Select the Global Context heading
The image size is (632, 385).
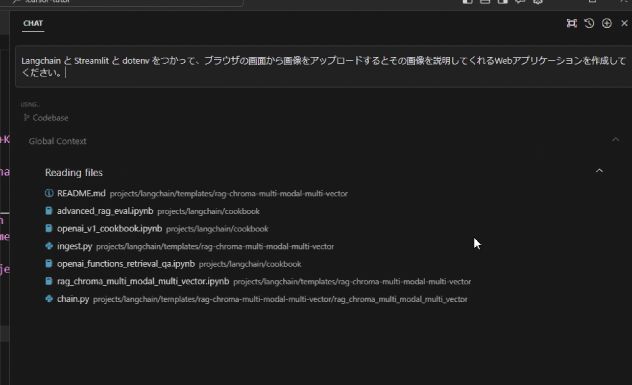click(x=57, y=141)
